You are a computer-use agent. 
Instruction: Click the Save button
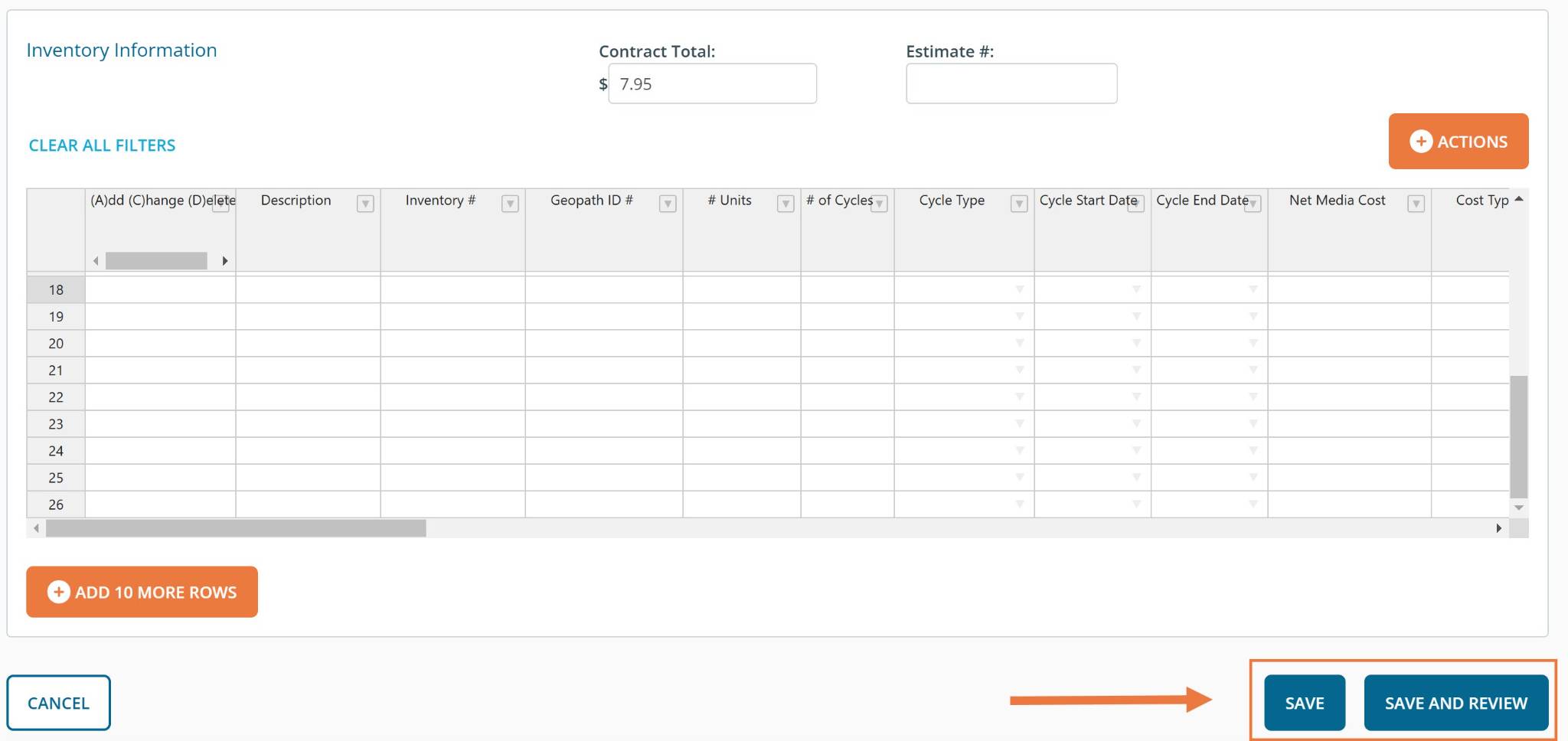[x=1304, y=703]
